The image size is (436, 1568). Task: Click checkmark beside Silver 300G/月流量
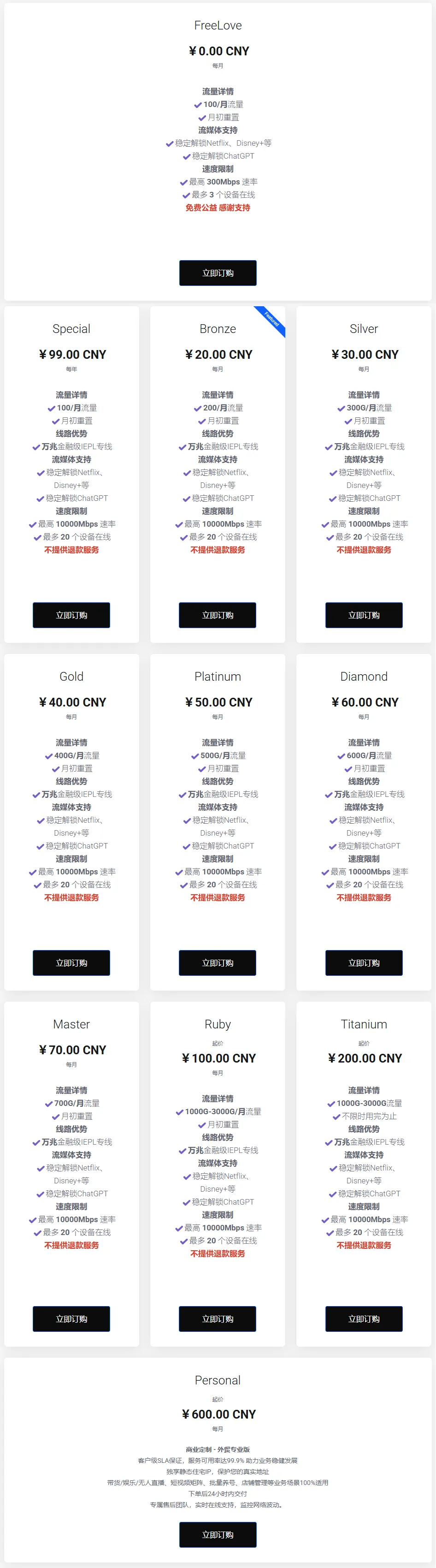tap(341, 408)
